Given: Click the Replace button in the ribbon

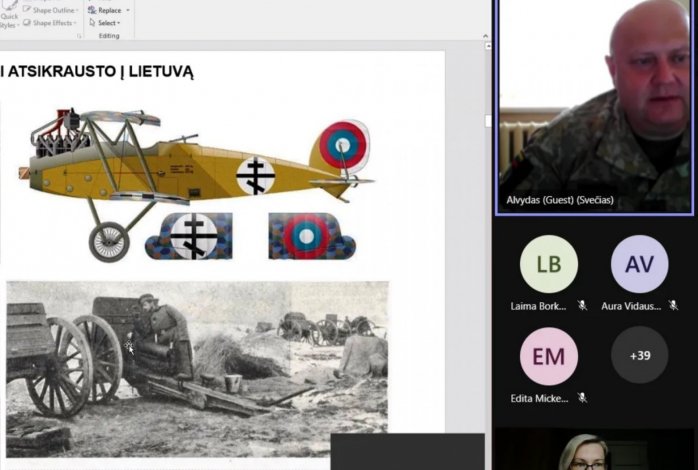Looking at the screenshot, I should [x=108, y=10].
